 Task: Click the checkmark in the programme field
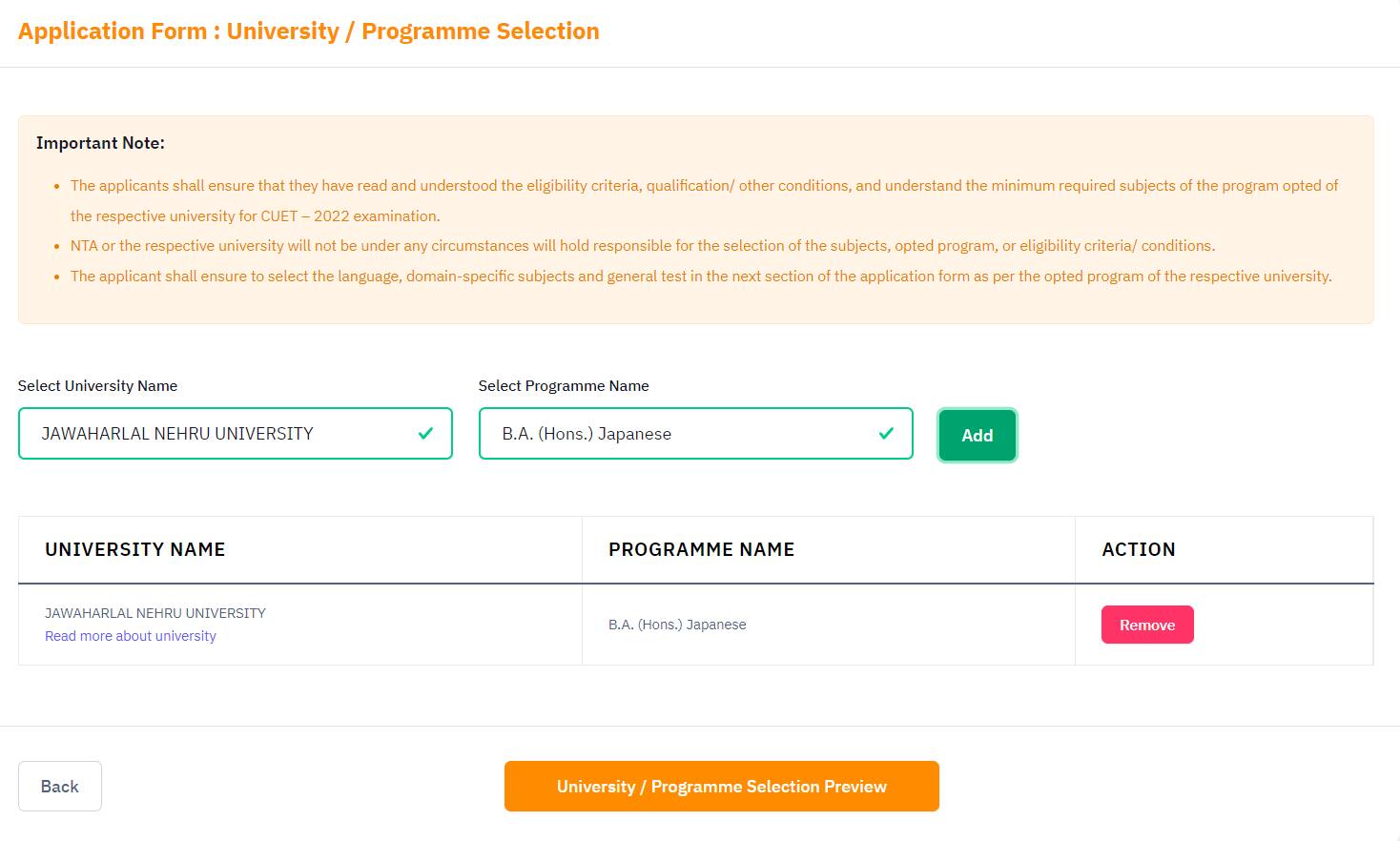pos(884,434)
